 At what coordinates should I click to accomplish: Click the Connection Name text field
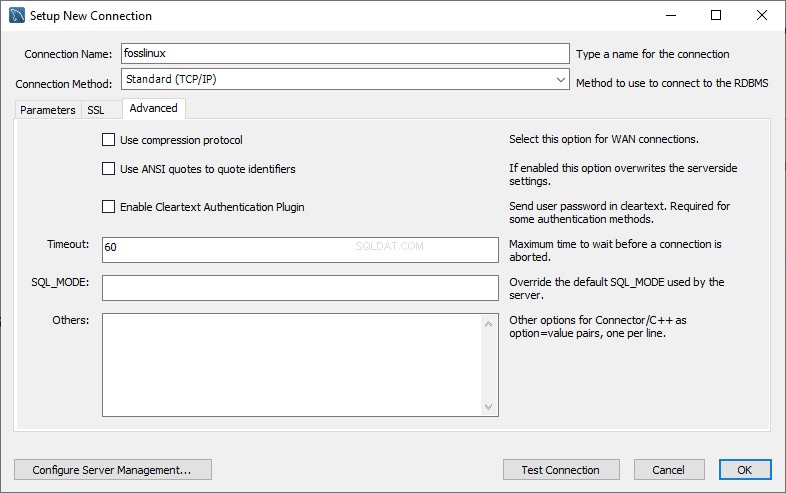(345, 53)
